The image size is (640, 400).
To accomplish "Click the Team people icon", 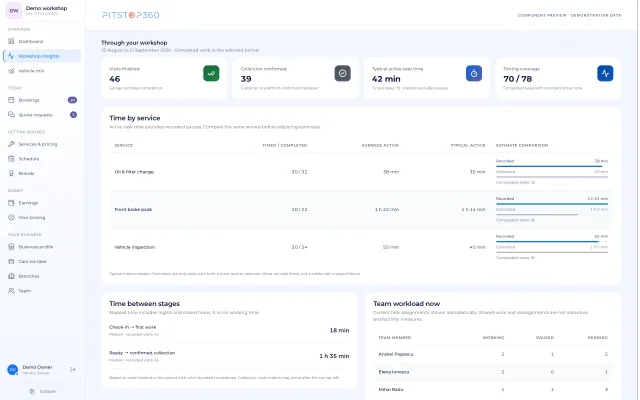I will pos(11,291).
